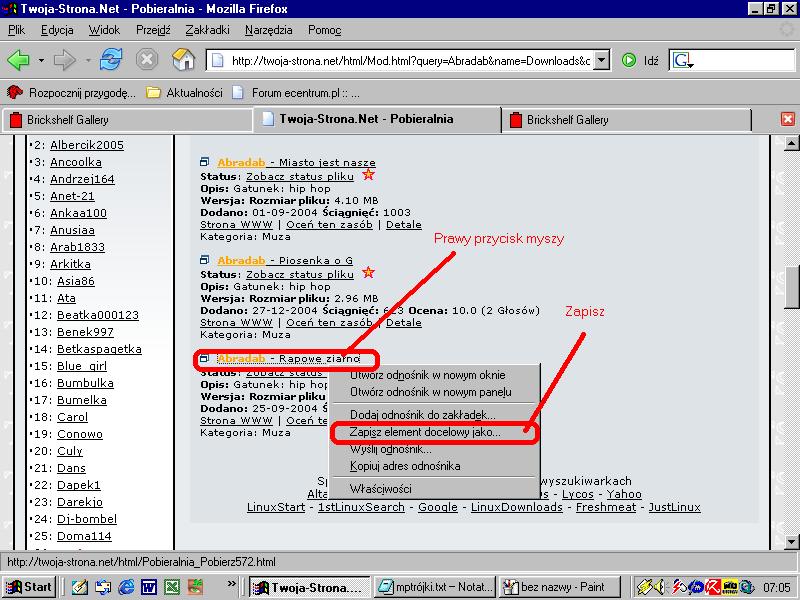Open the Forum ecentrum.pl bookmark
Image resolution: width=800 pixels, height=600 pixels.
tap(296, 93)
